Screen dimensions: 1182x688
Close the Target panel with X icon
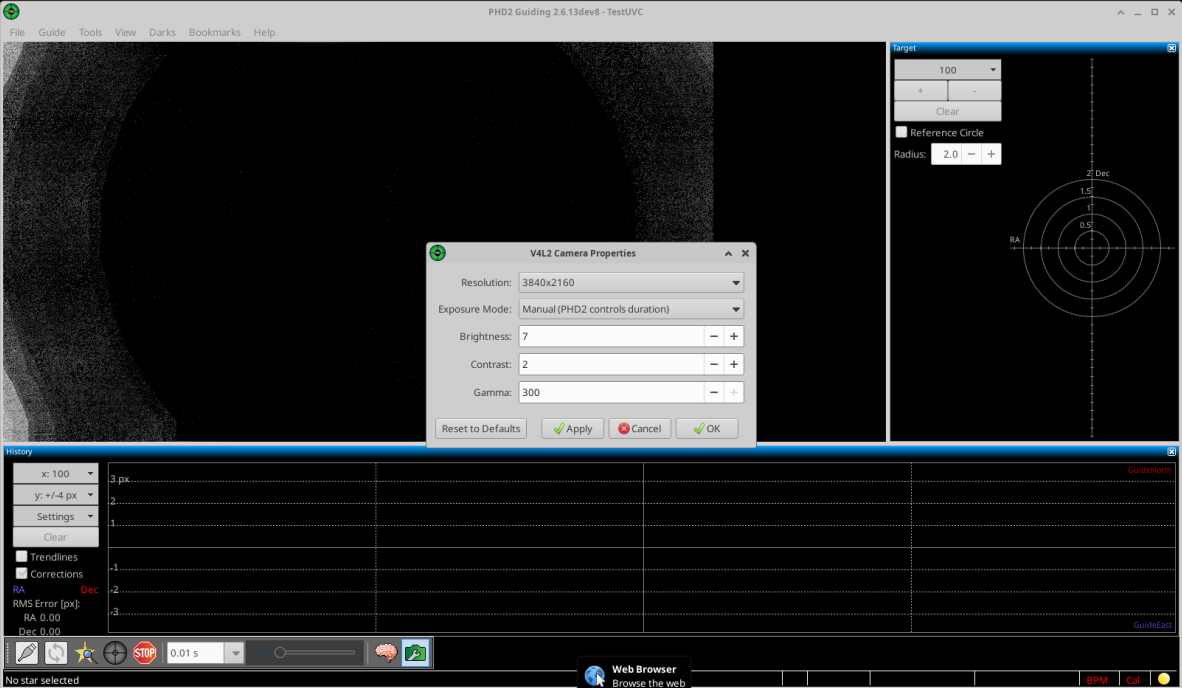tap(1171, 48)
